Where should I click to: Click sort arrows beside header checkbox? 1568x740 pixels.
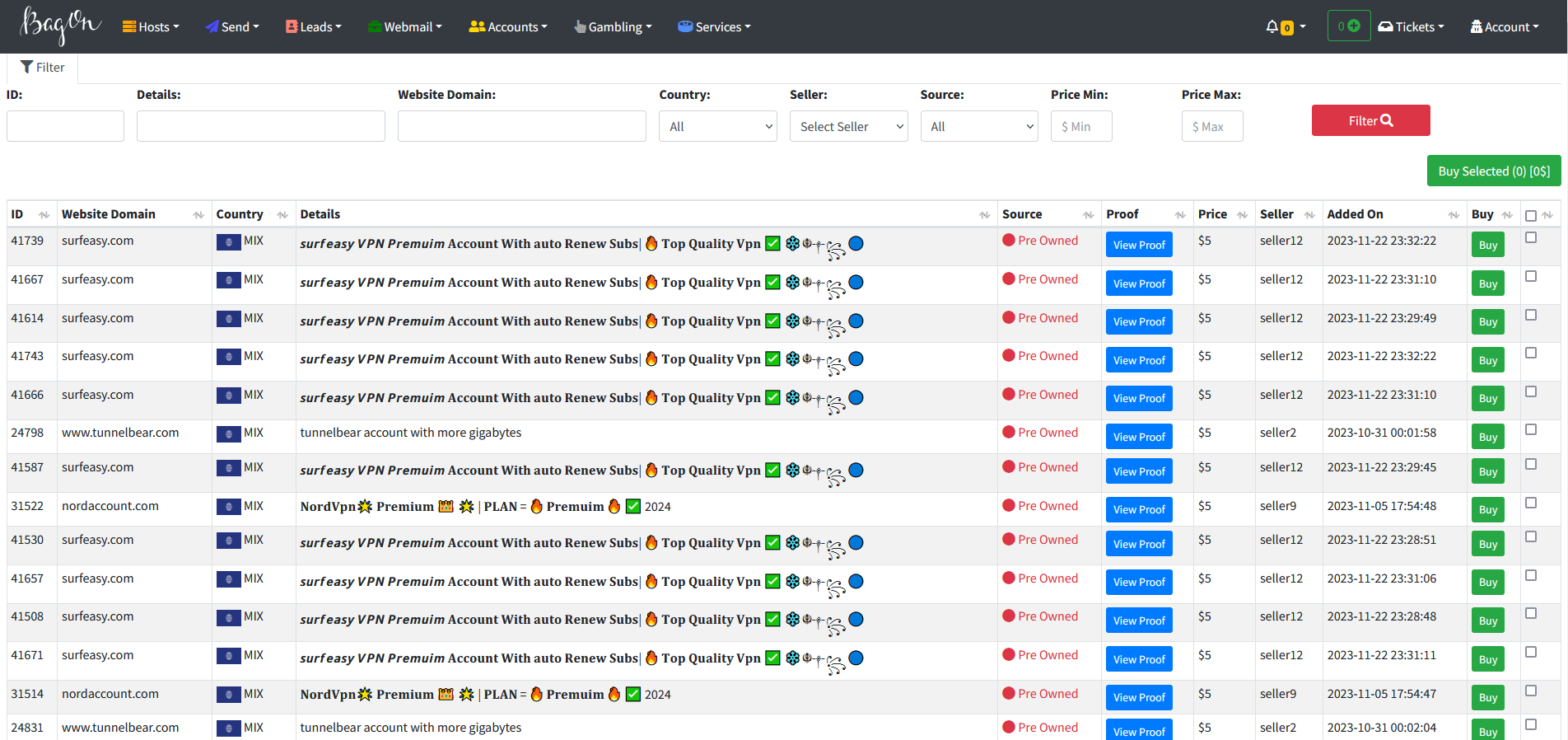[1547, 215]
